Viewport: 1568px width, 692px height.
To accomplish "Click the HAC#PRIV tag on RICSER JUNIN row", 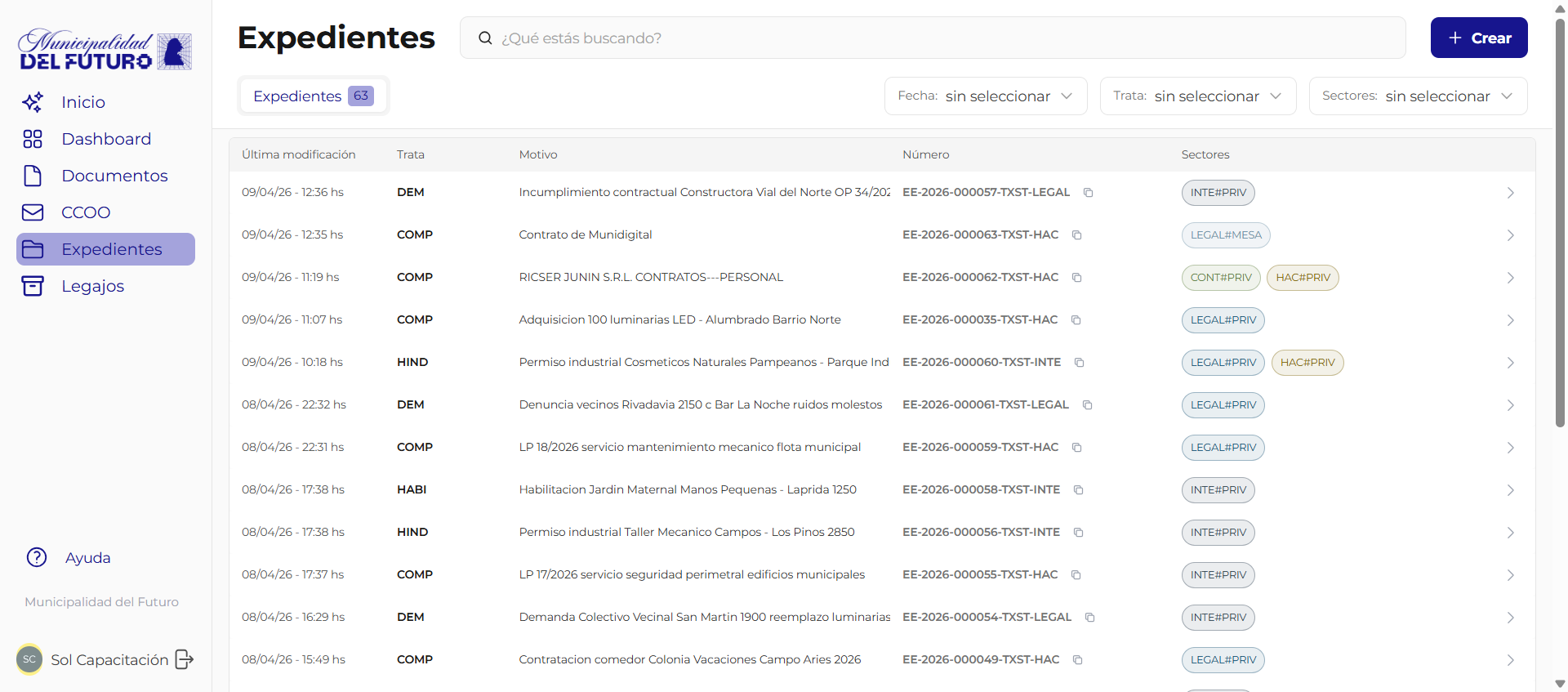I will 1303,278.
